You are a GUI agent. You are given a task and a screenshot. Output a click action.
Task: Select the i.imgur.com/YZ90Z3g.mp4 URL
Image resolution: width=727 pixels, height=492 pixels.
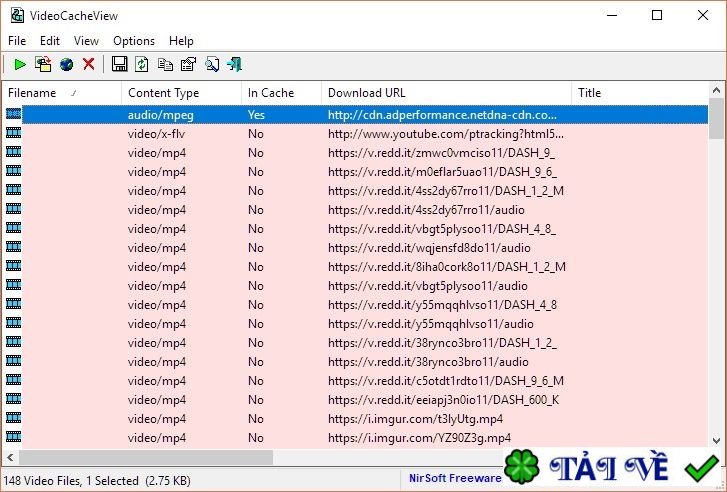pyautogui.click(x=420, y=438)
